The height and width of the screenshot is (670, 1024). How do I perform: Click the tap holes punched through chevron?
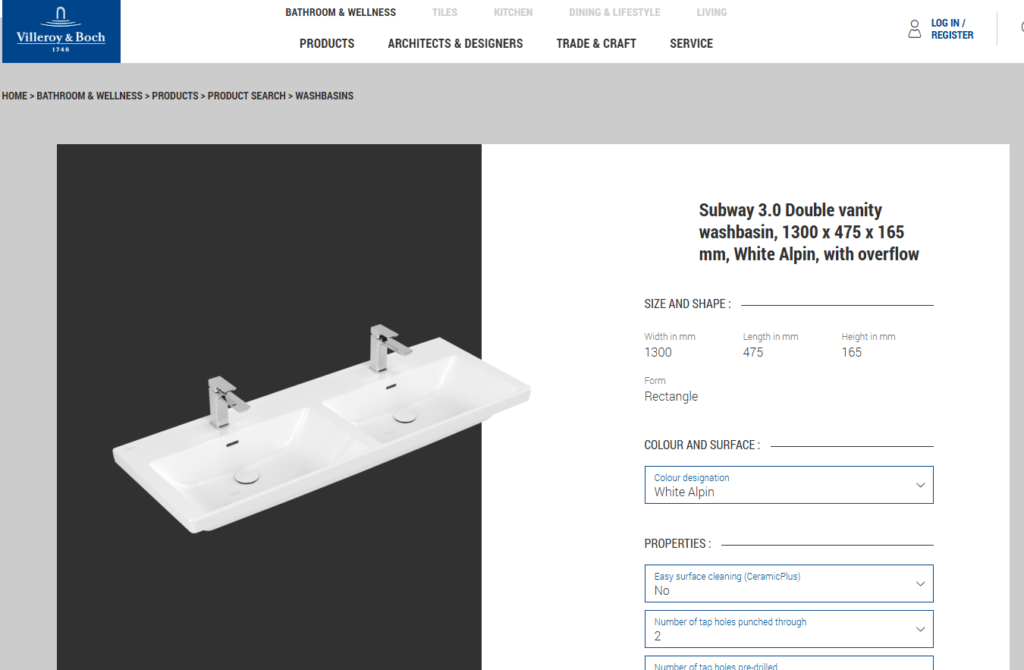click(x=920, y=630)
